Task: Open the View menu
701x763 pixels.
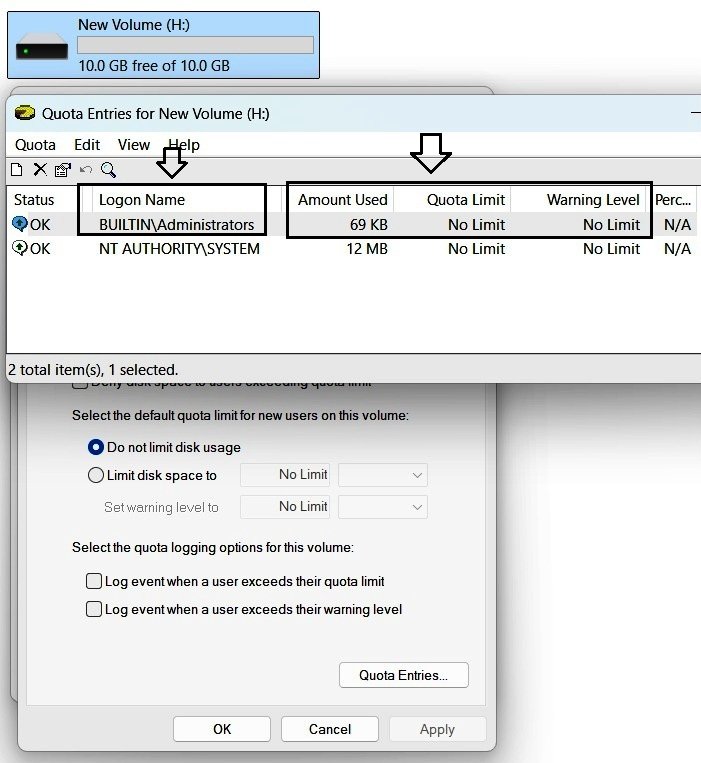Action: click(134, 145)
